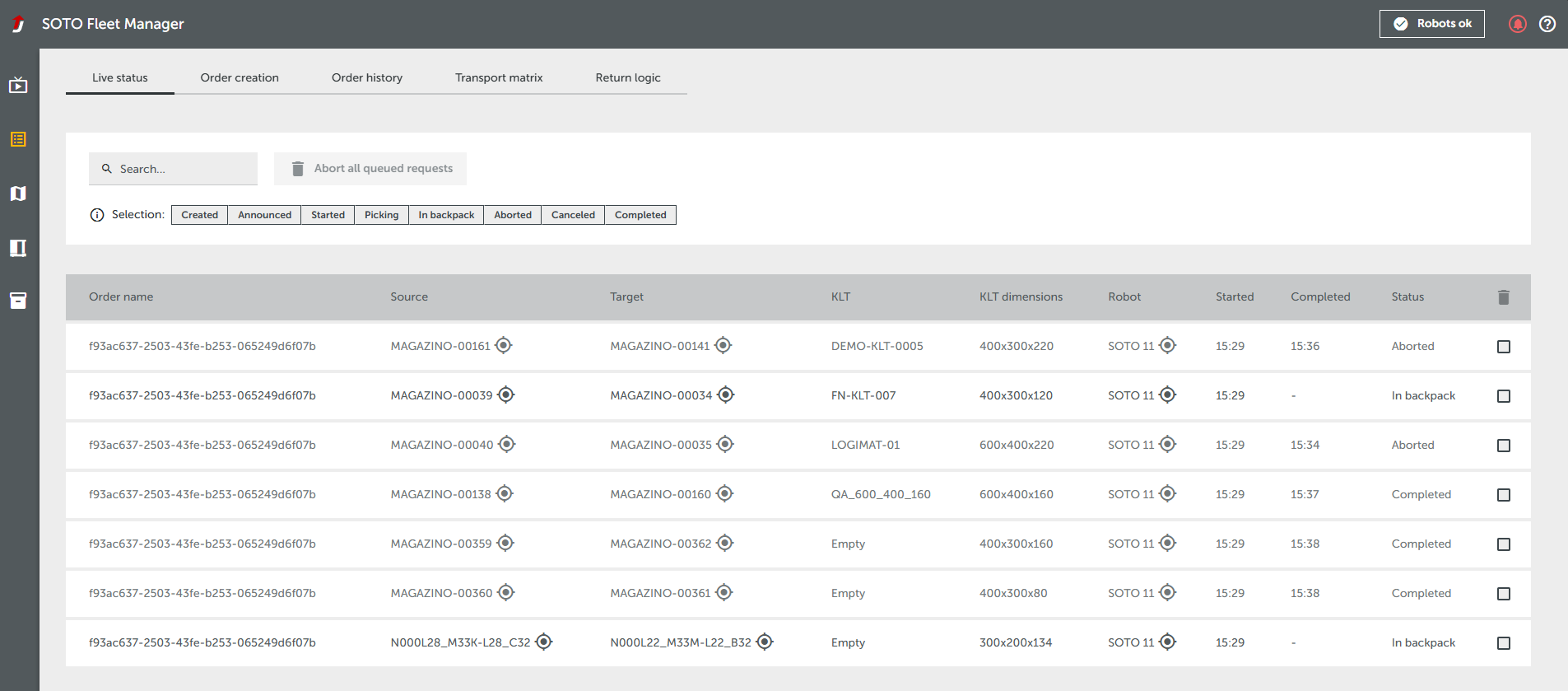Check the box for 300x200x134 row
The height and width of the screenshot is (691, 1568).
[1504, 643]
